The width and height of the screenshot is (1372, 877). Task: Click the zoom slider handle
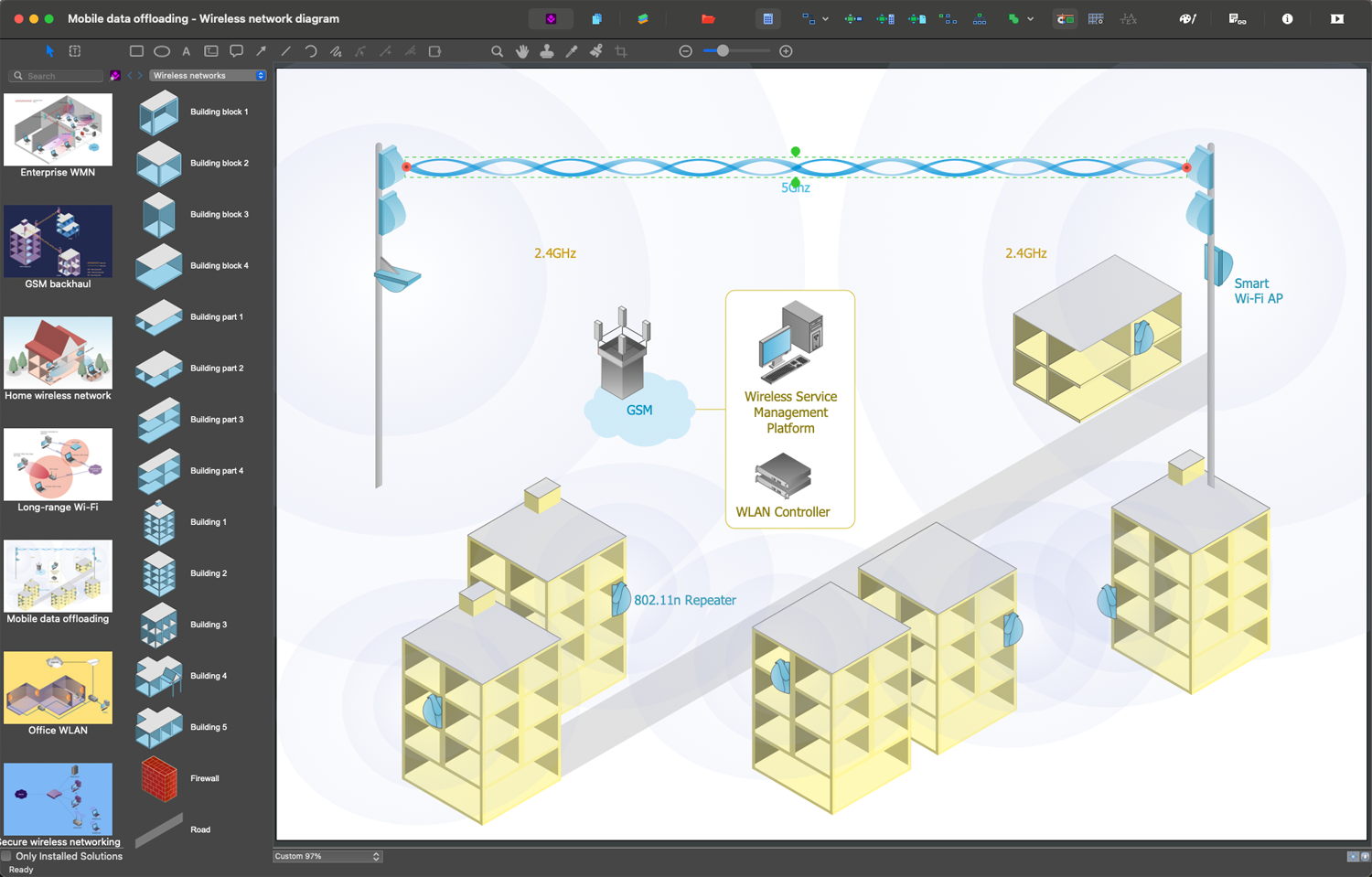[723, 52]
